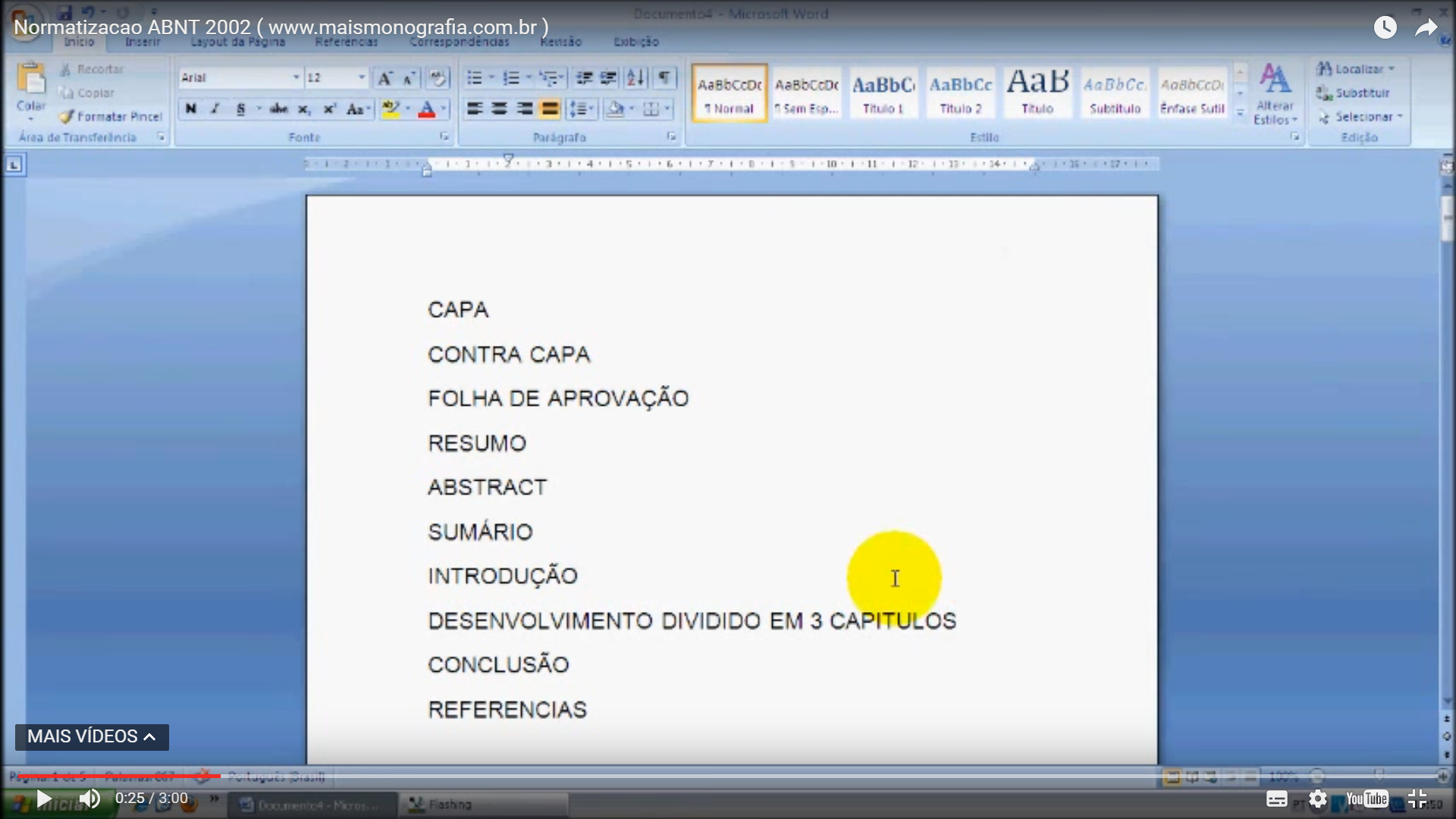The image size is (1456, 819).
Task: Toggle superscript formatting
Action: click(x=329, y=109)
